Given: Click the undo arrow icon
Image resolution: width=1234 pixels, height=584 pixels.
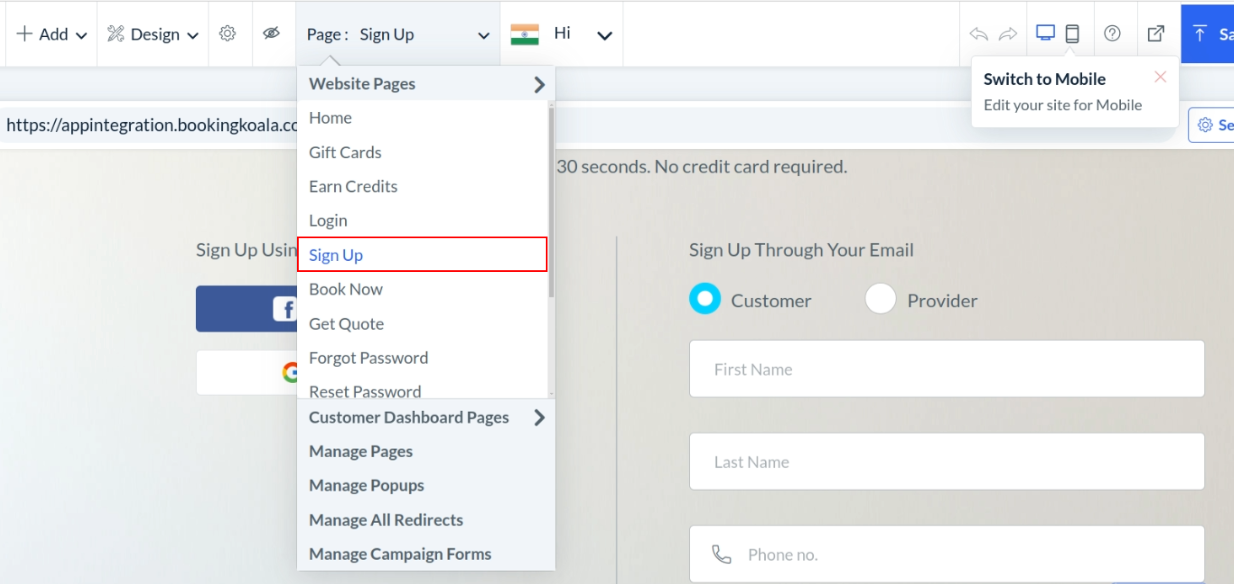Looking at the screenshot, I should [x=978, y=34].
